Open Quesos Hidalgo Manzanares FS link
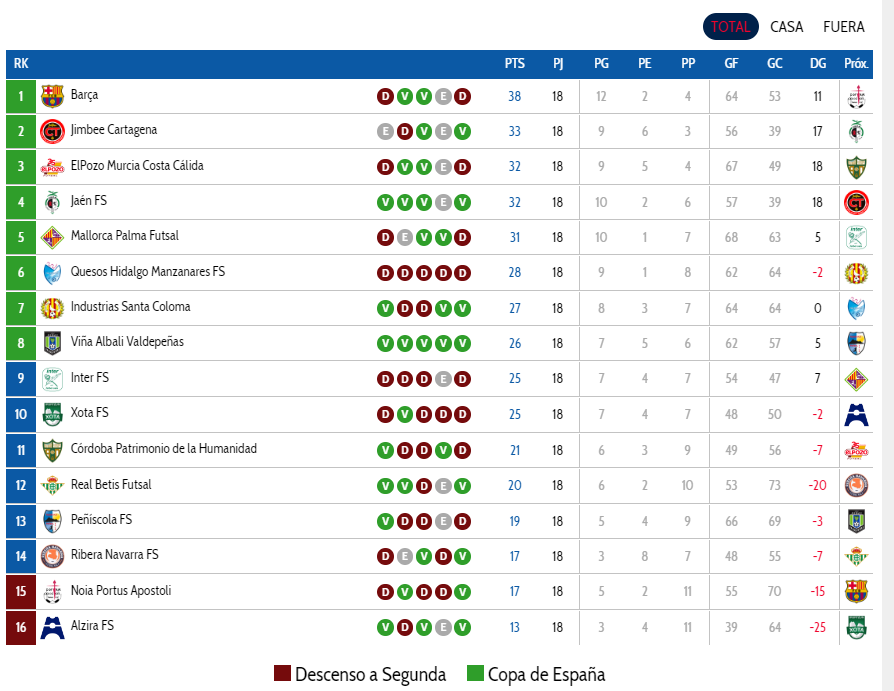Image resolution: width=894 pixels, height=691 pixels. pos(148,271)
